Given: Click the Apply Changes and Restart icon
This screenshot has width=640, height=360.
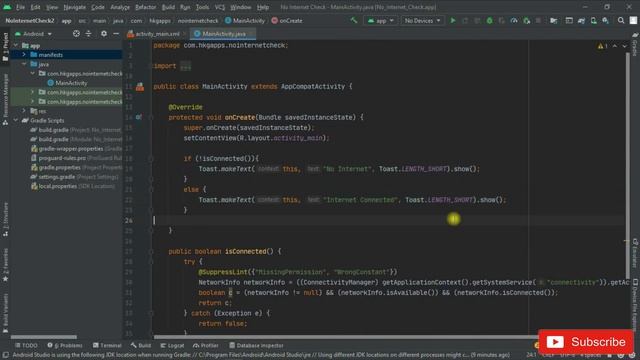Looking at the screenshot, I should [x=465, y=20].
